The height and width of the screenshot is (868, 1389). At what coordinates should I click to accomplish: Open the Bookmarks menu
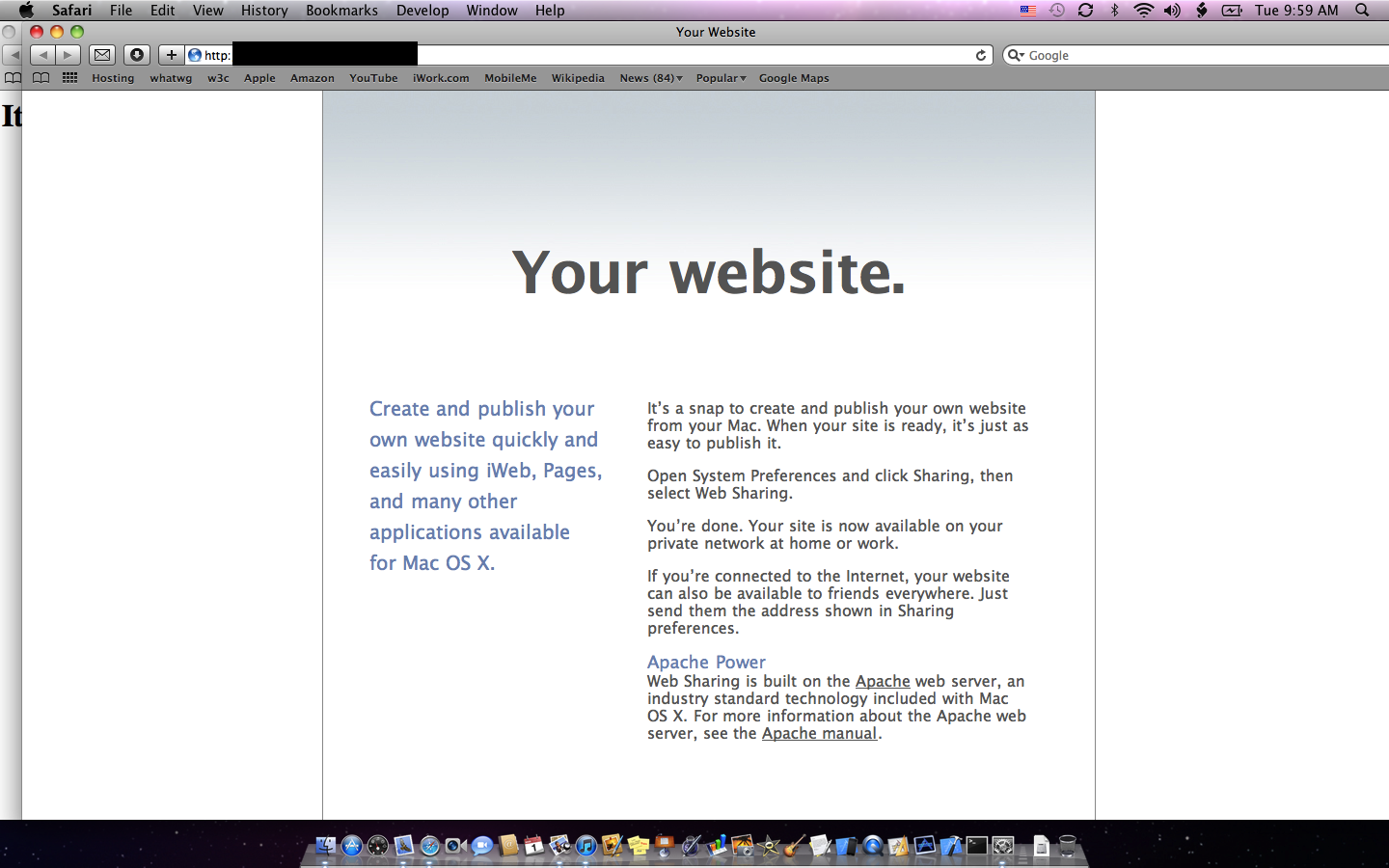click(x=341, y=10)
